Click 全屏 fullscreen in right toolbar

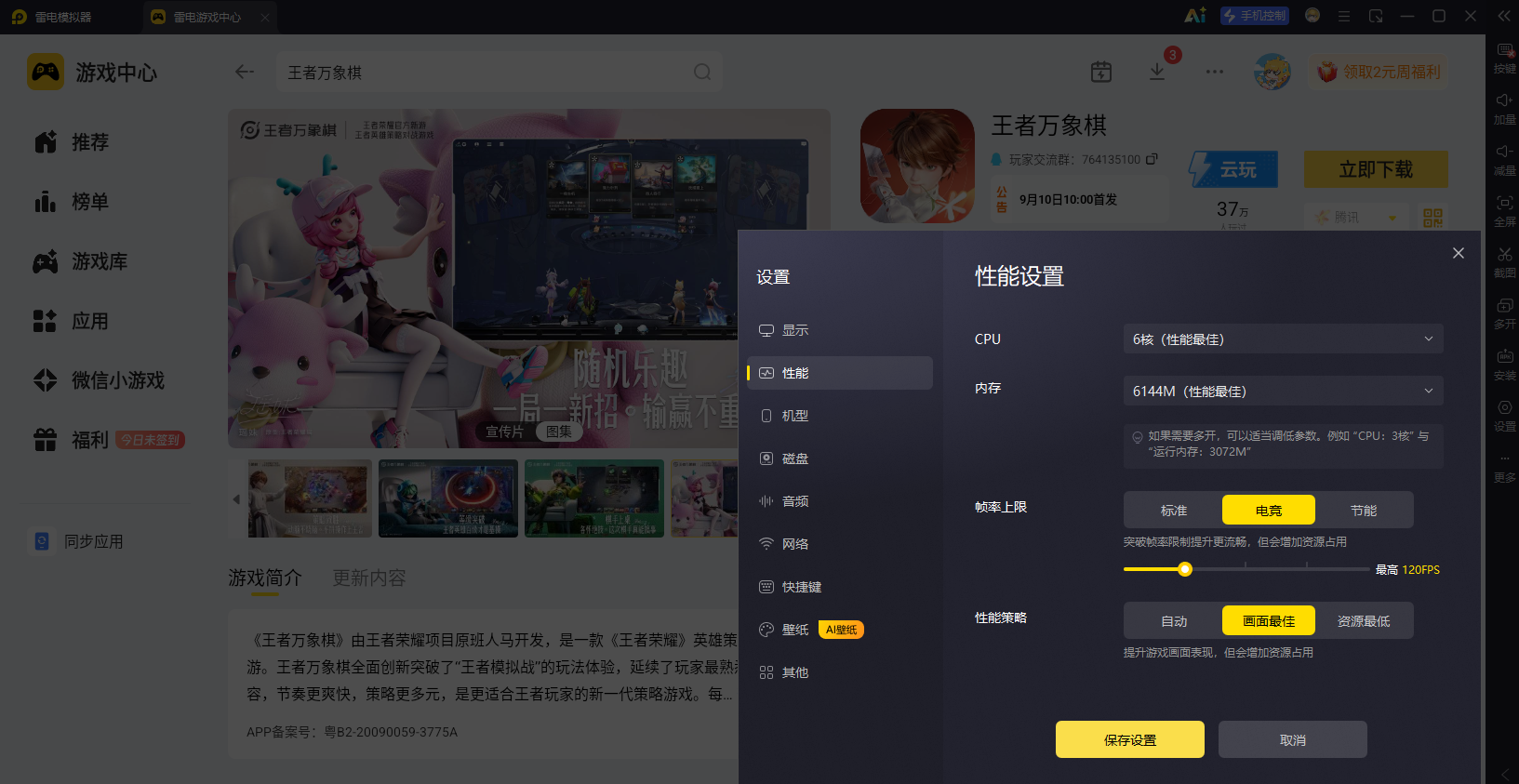(x=1504, y=211)
